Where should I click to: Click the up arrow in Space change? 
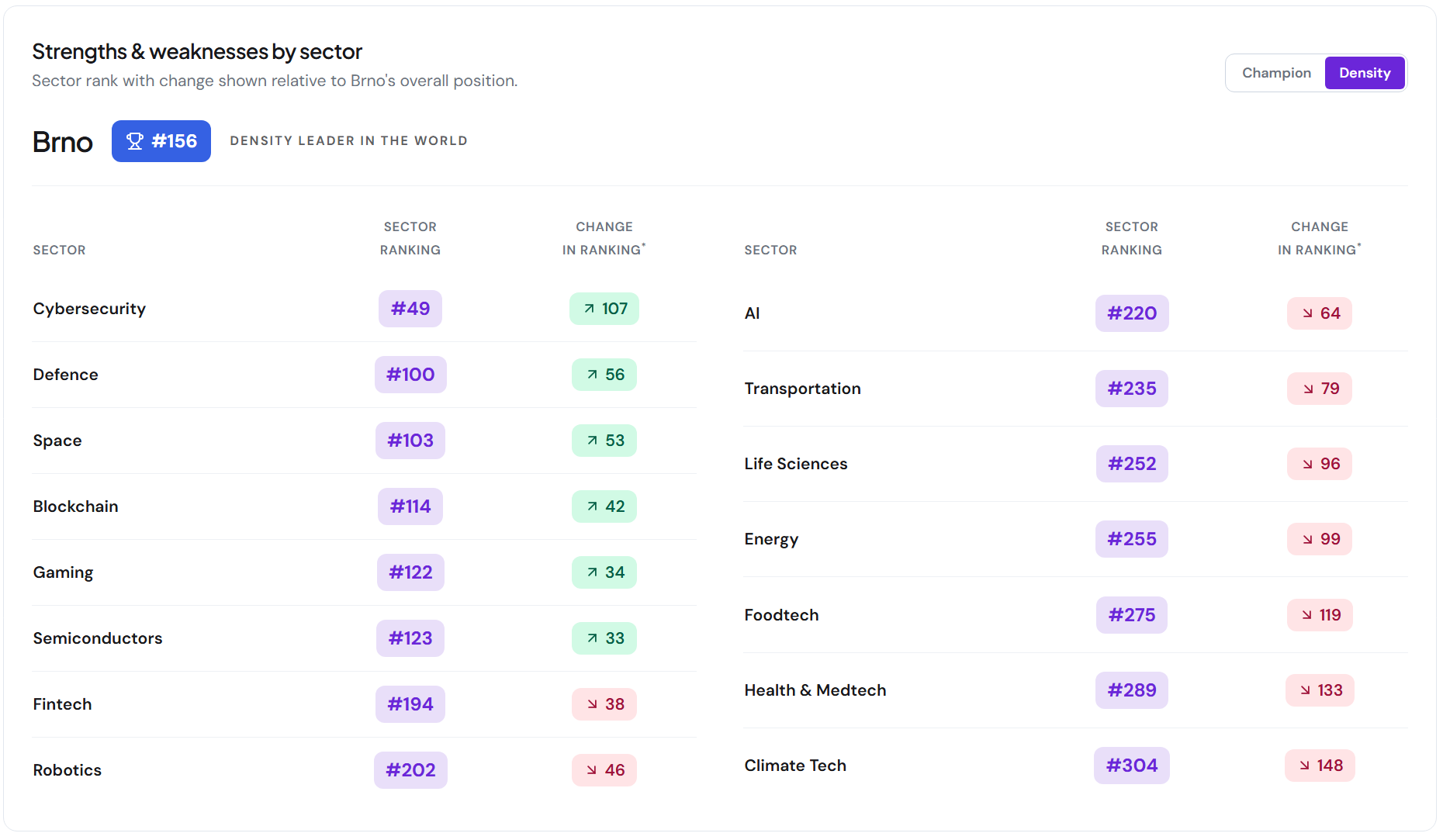[x=593, y=441]
